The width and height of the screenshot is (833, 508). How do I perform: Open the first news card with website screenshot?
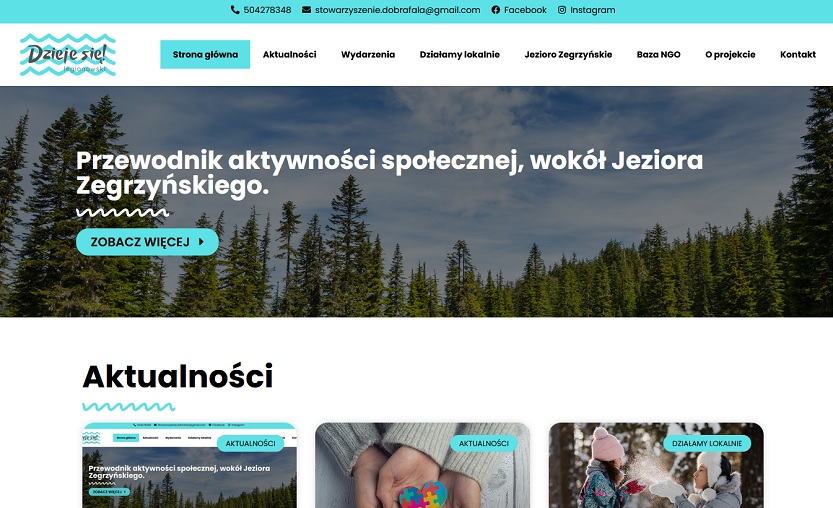[x=190, y=465]
